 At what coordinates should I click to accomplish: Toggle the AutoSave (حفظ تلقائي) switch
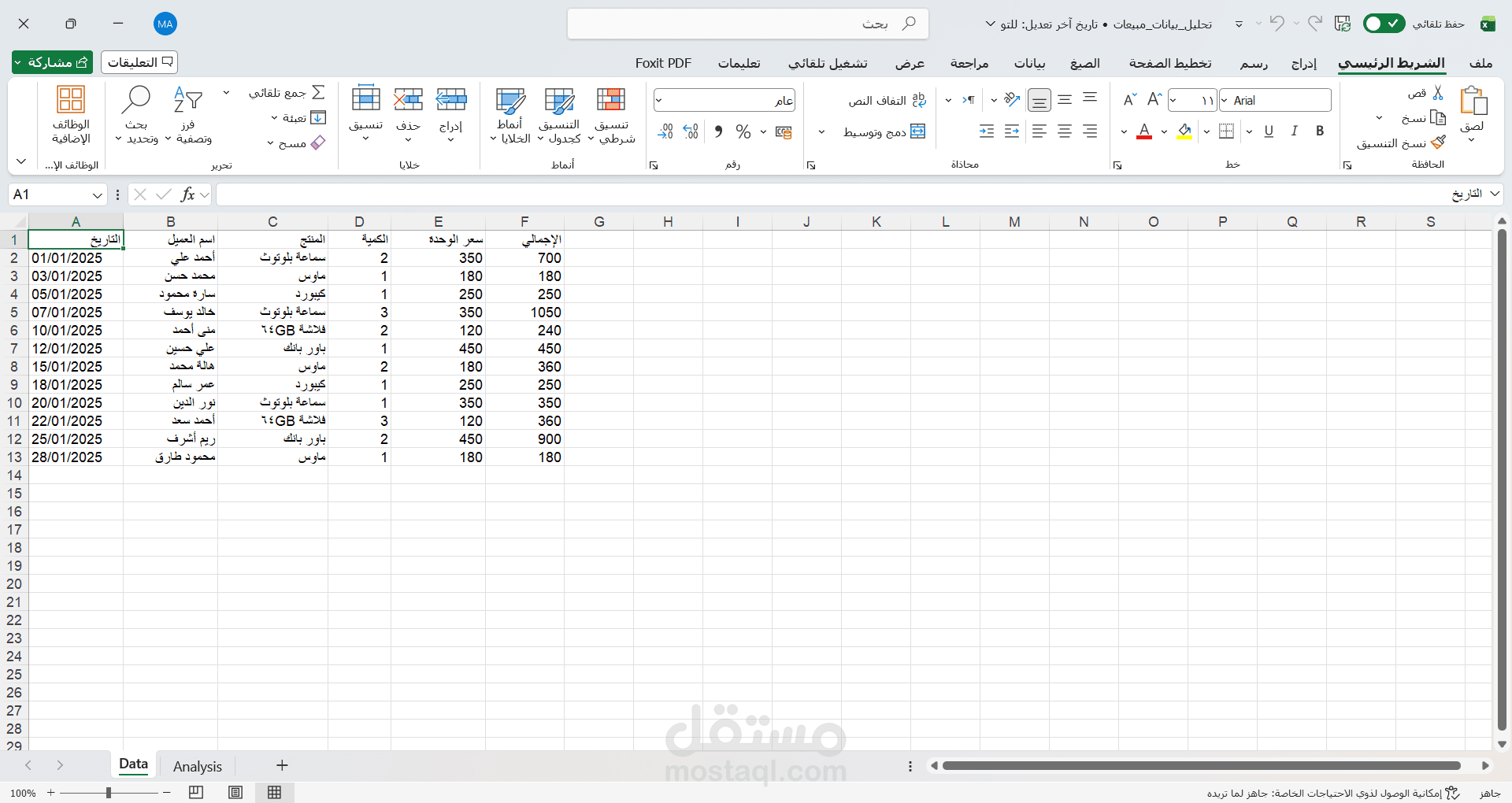coord(1384,24)
